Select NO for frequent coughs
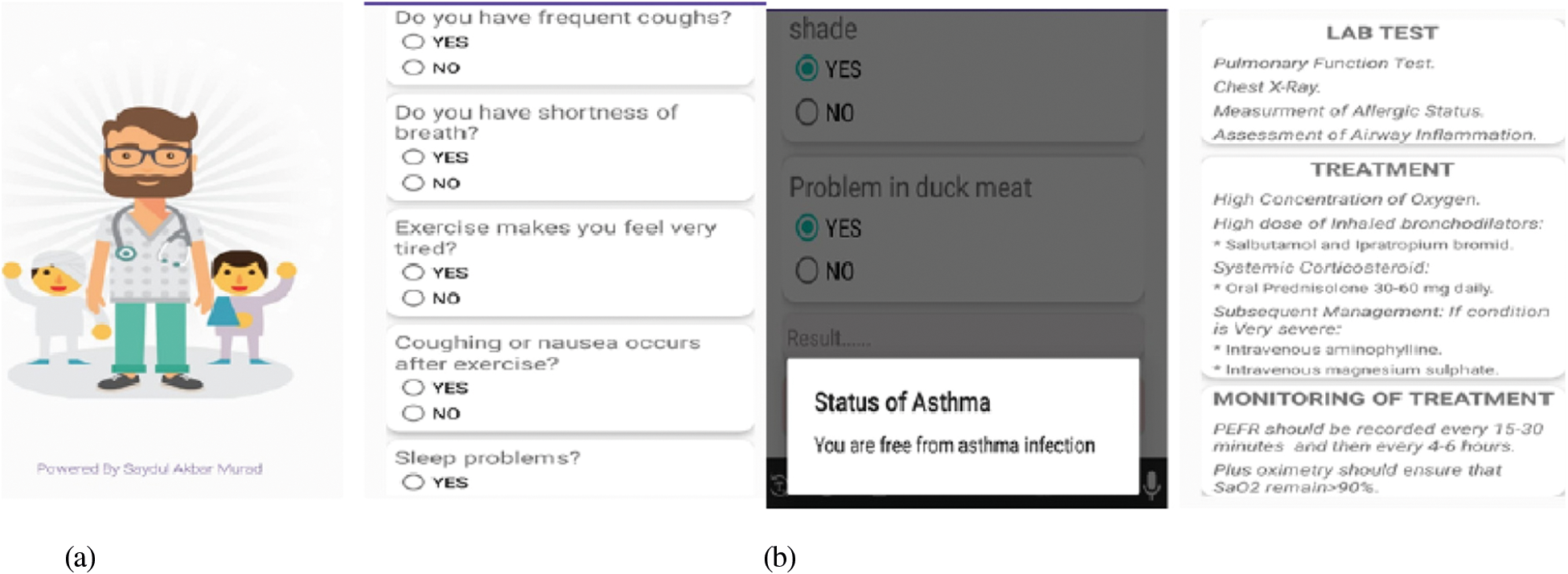 [x=413, y=68]
